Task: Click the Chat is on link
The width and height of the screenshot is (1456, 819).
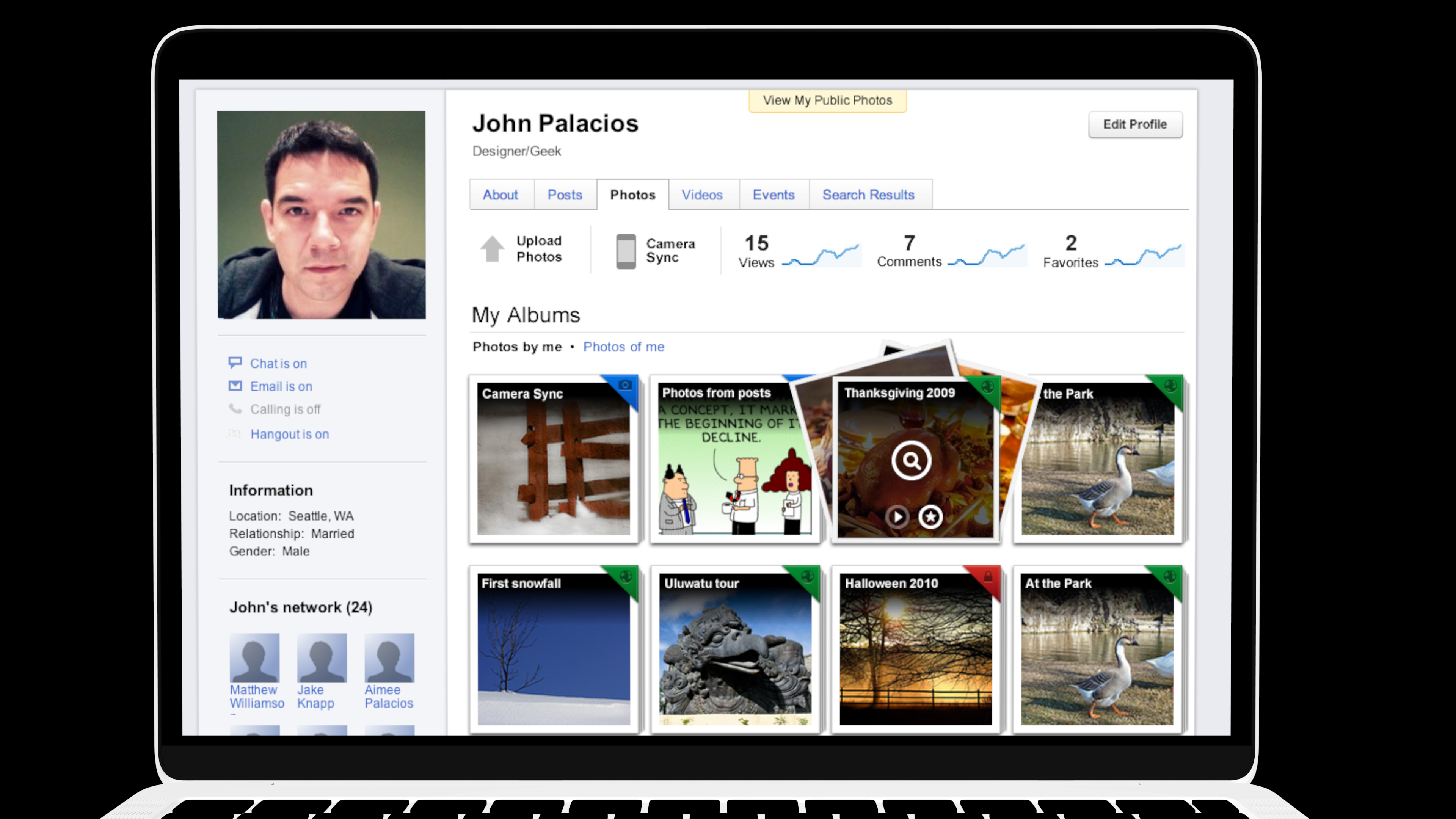Action: (279, 364)
